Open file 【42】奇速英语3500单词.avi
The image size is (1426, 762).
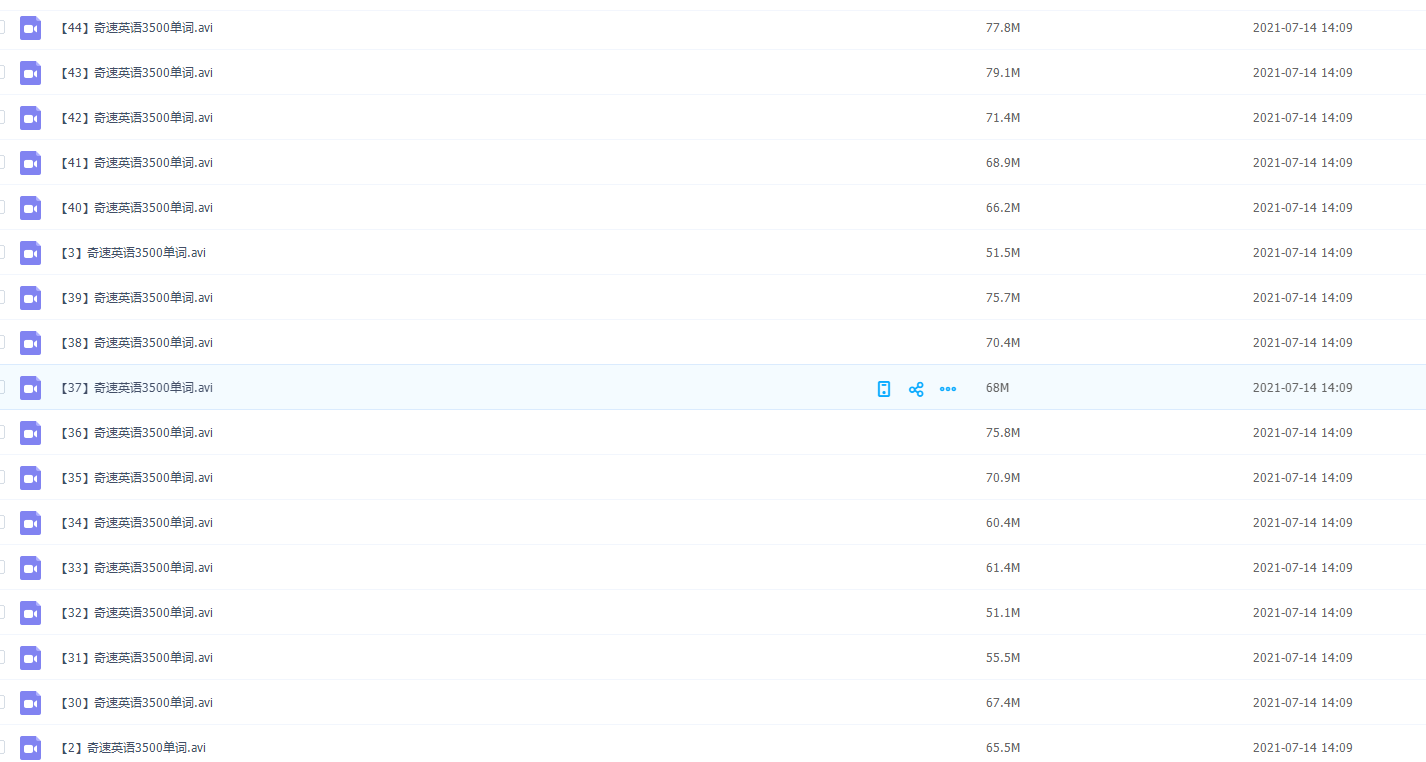pos(137,118)
